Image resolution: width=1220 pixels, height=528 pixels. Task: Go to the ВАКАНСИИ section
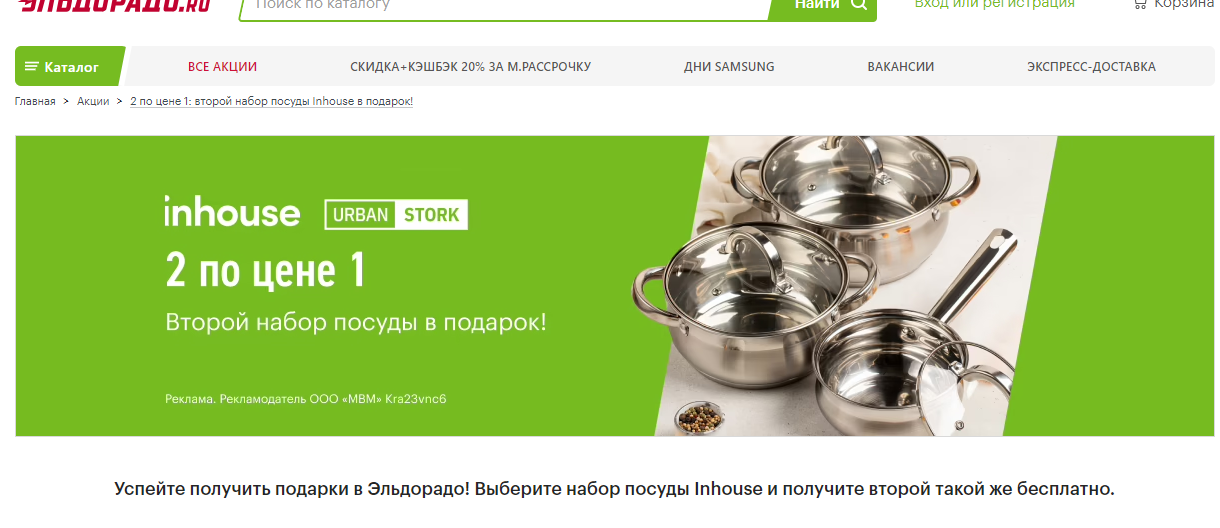[900, 67]
